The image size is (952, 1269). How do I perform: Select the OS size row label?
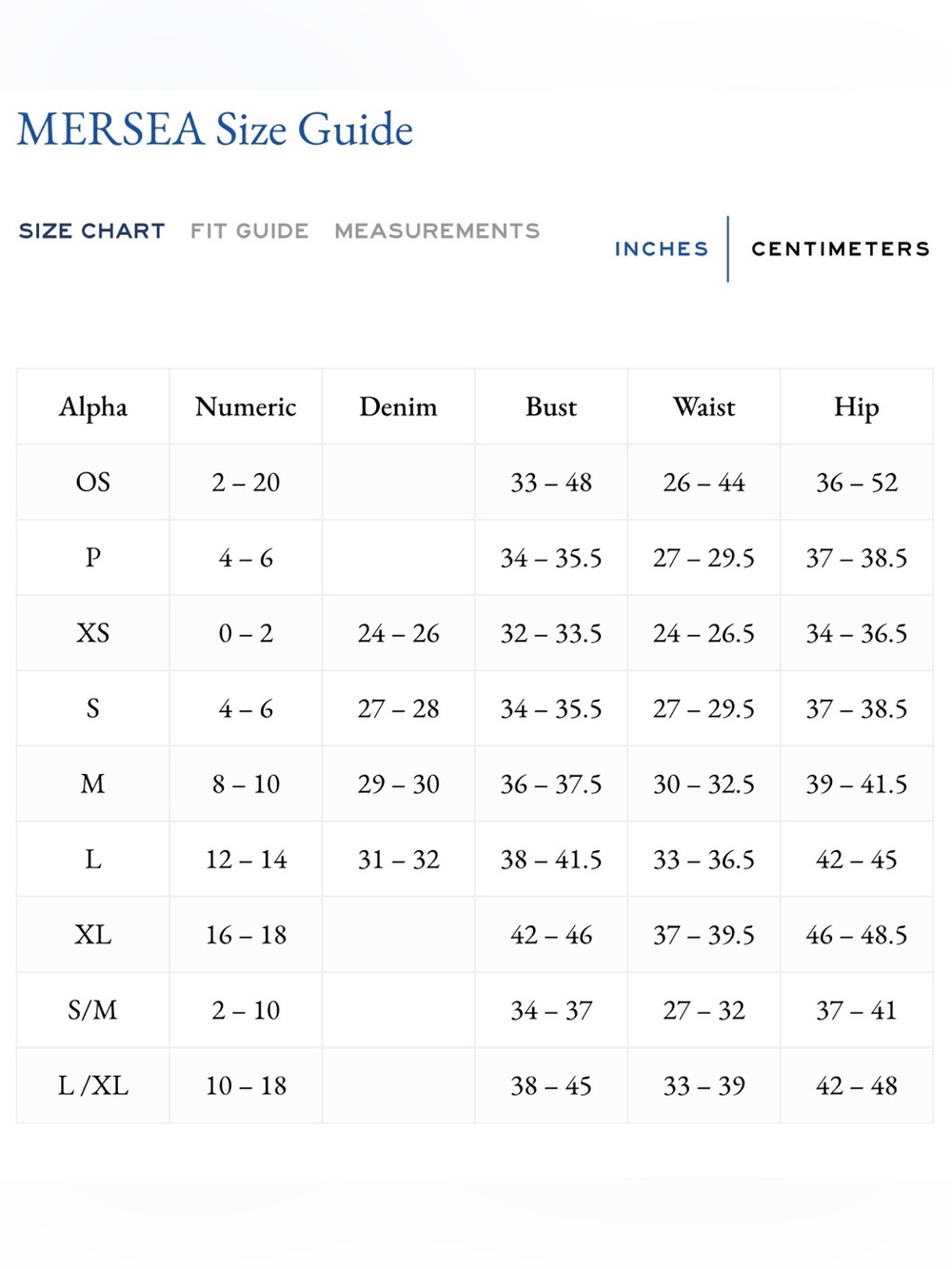pyautogui.click(x=93, y=482)
